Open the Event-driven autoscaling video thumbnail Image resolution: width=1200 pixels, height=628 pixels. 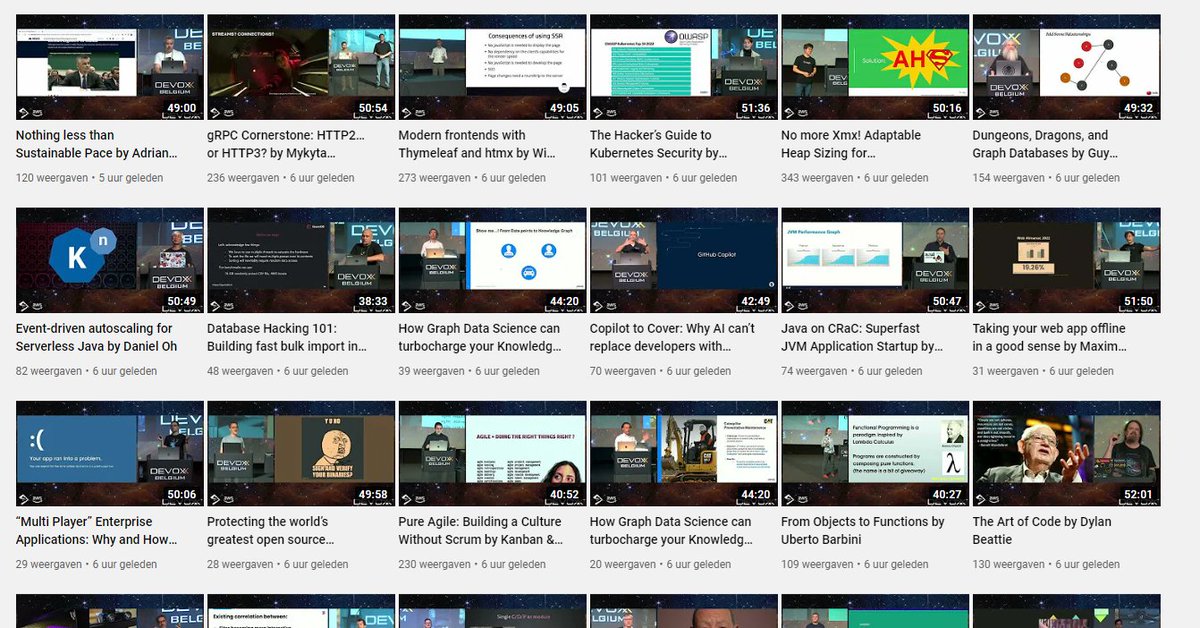coord(109,260)
